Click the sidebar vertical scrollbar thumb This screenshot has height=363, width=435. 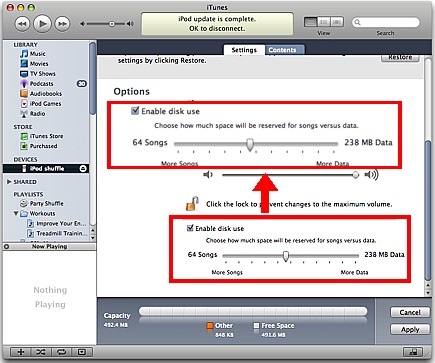93,78
